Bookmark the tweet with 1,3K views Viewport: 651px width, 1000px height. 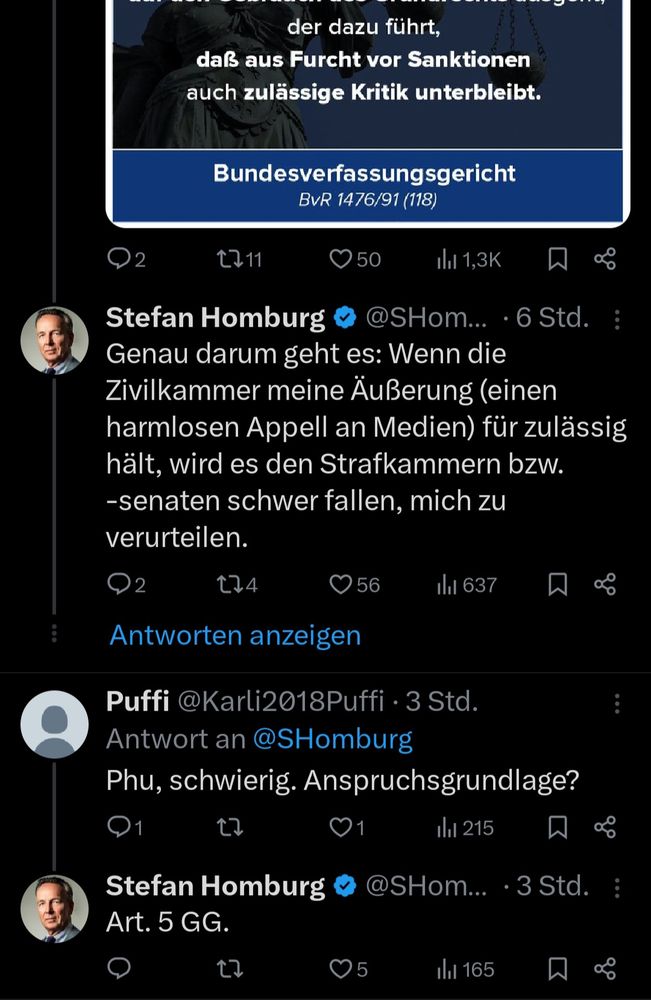tap(557, 258)
